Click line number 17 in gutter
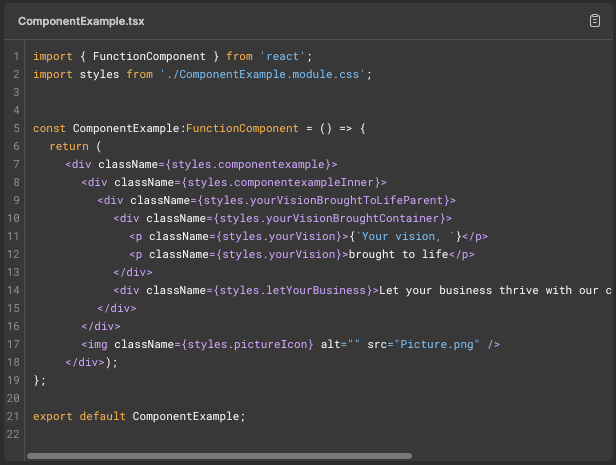This screenshot has width=616, height=465. [x=13, y=344]
